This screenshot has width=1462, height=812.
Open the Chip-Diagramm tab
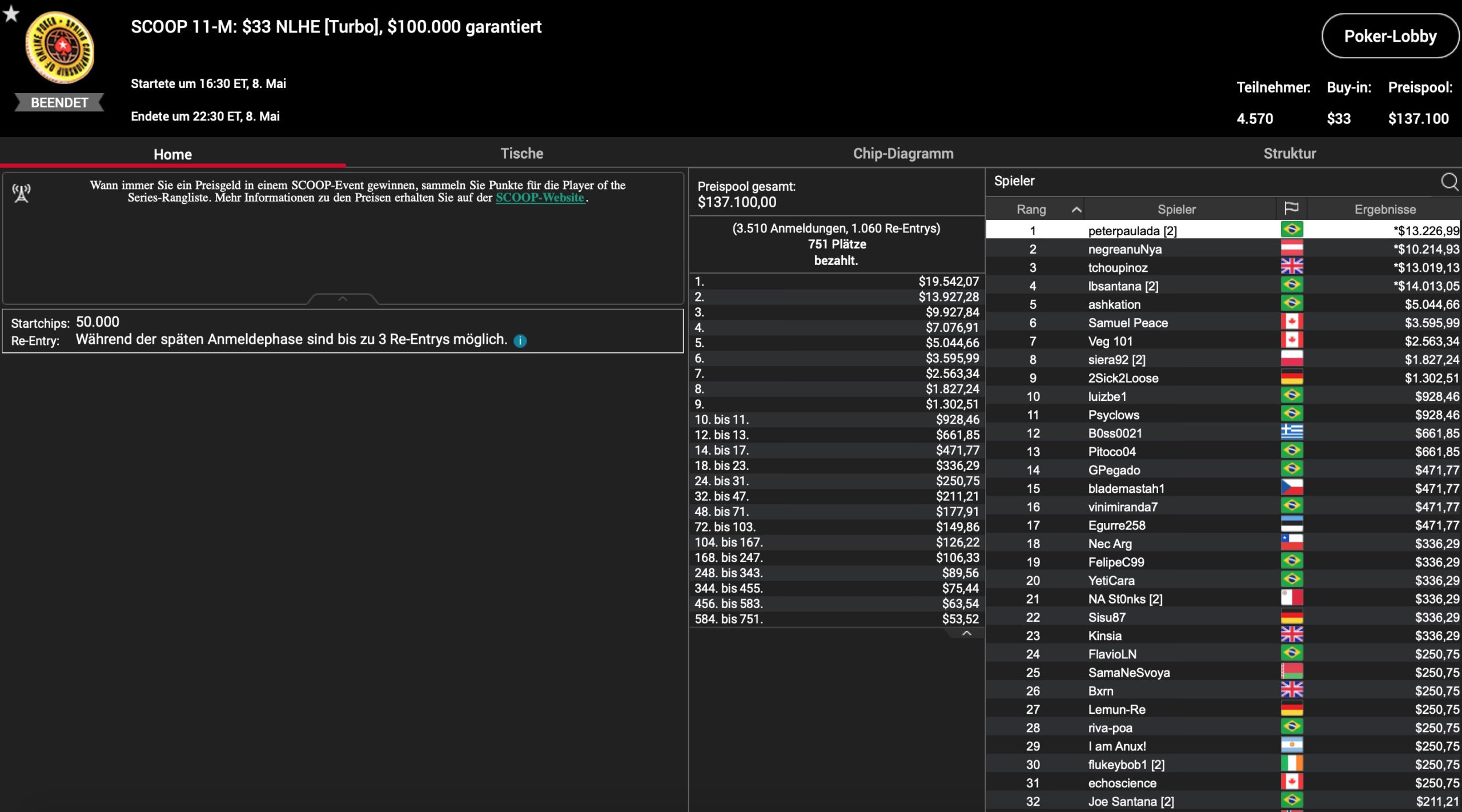903,153
